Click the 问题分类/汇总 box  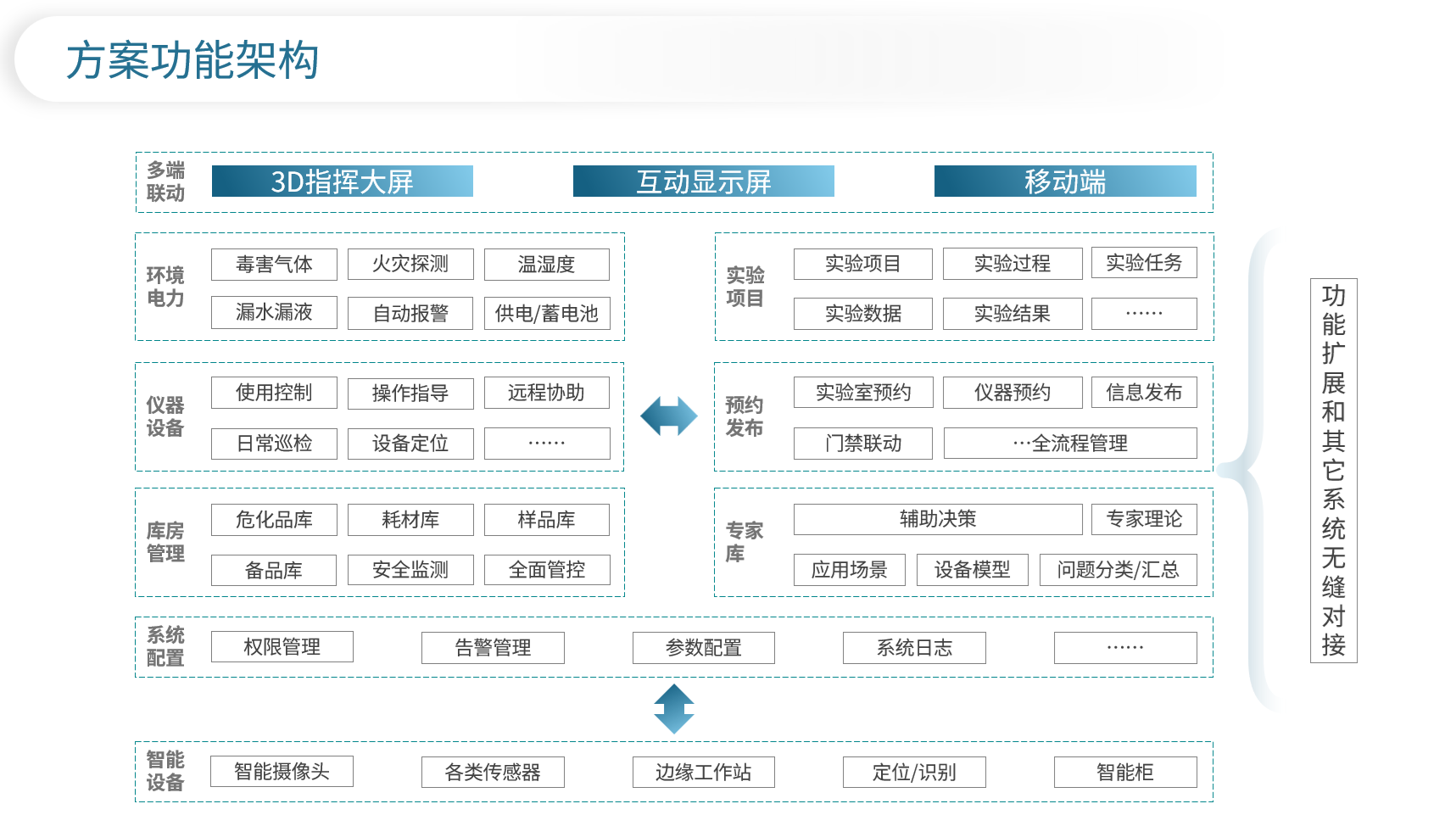[1118, 570]
